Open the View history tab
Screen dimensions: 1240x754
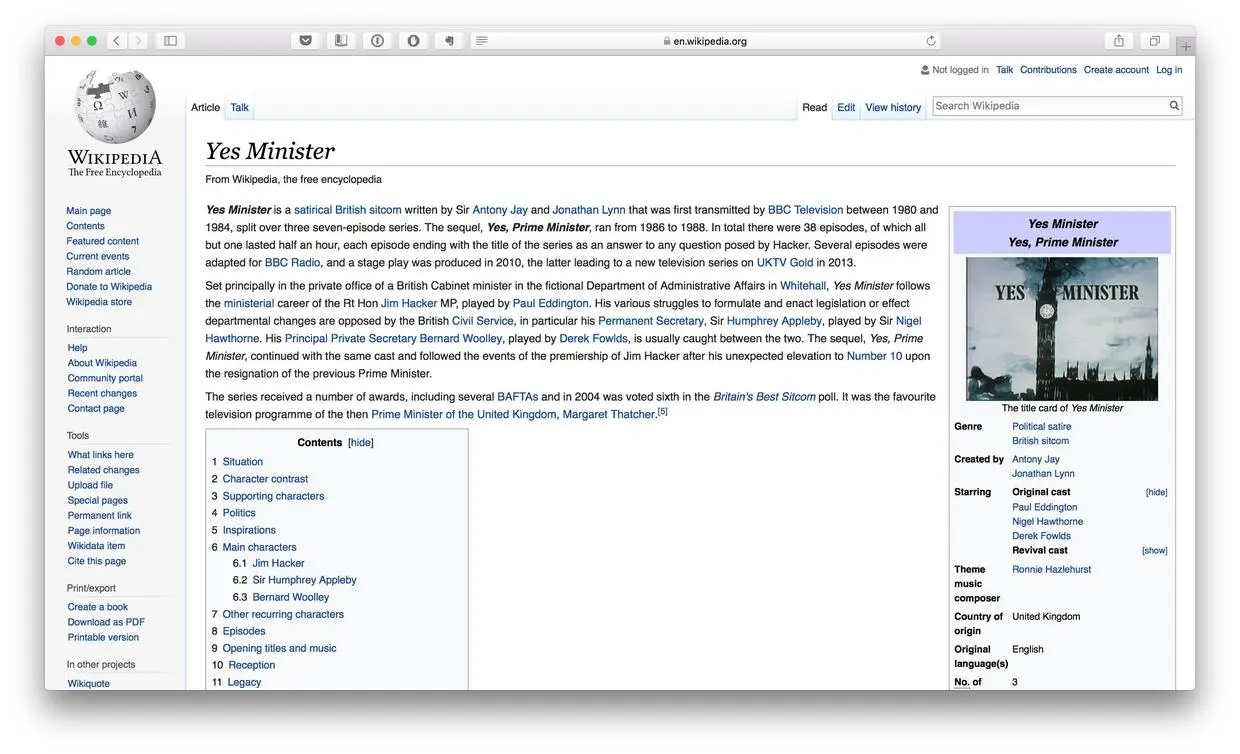click(893, 107)
